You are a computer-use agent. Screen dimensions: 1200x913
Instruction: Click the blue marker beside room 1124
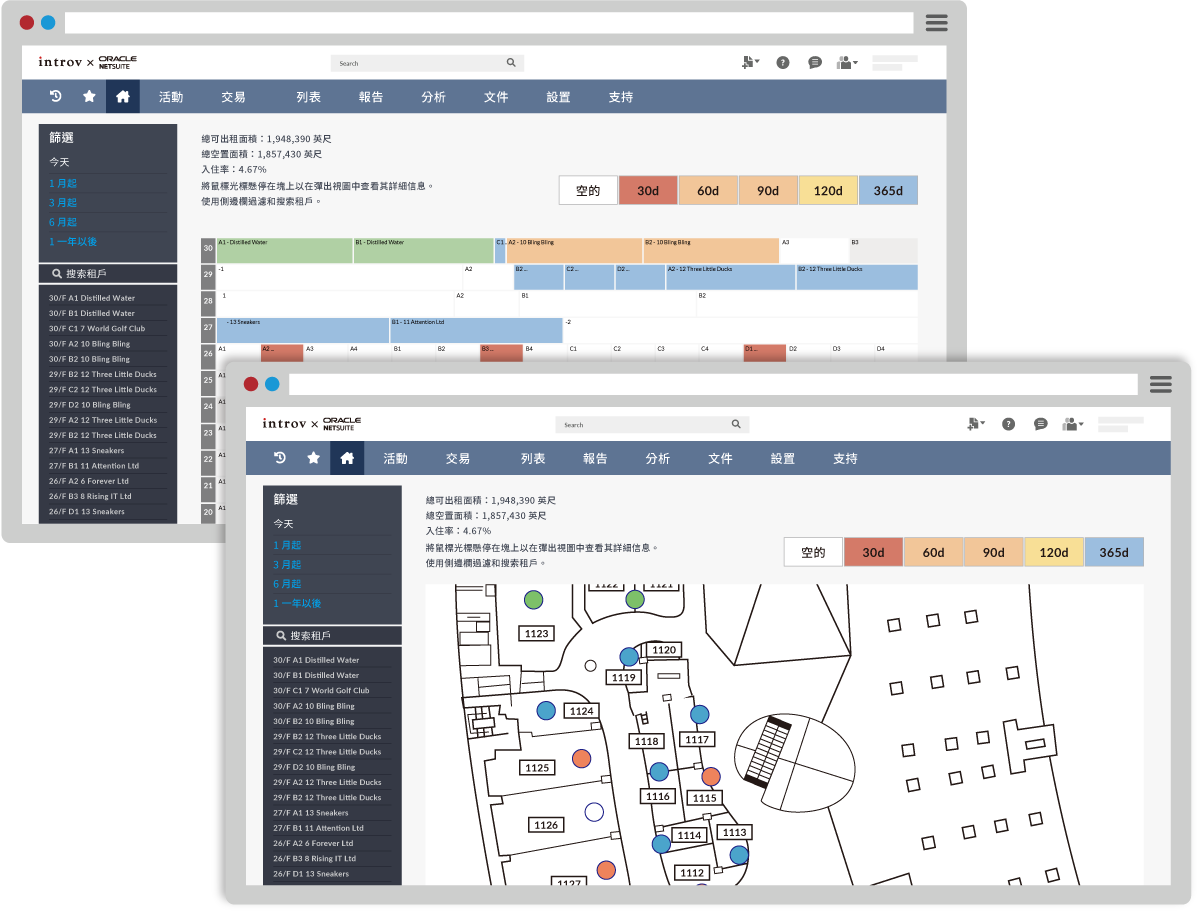546,711
